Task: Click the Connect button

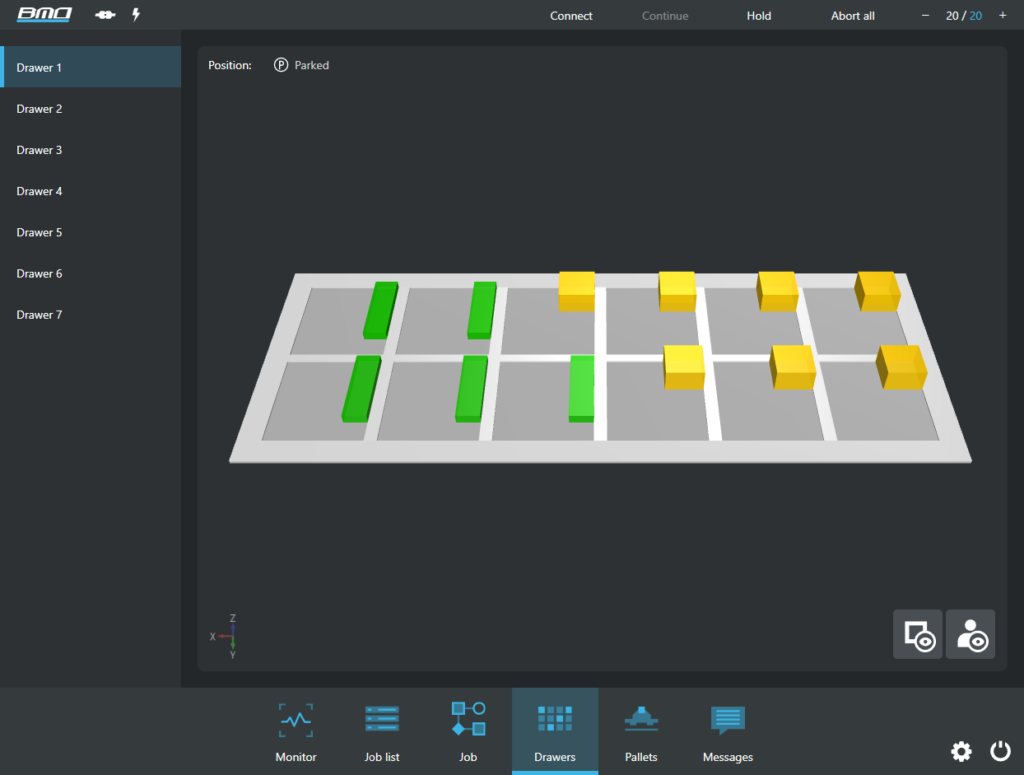Action: pos(571,16)
